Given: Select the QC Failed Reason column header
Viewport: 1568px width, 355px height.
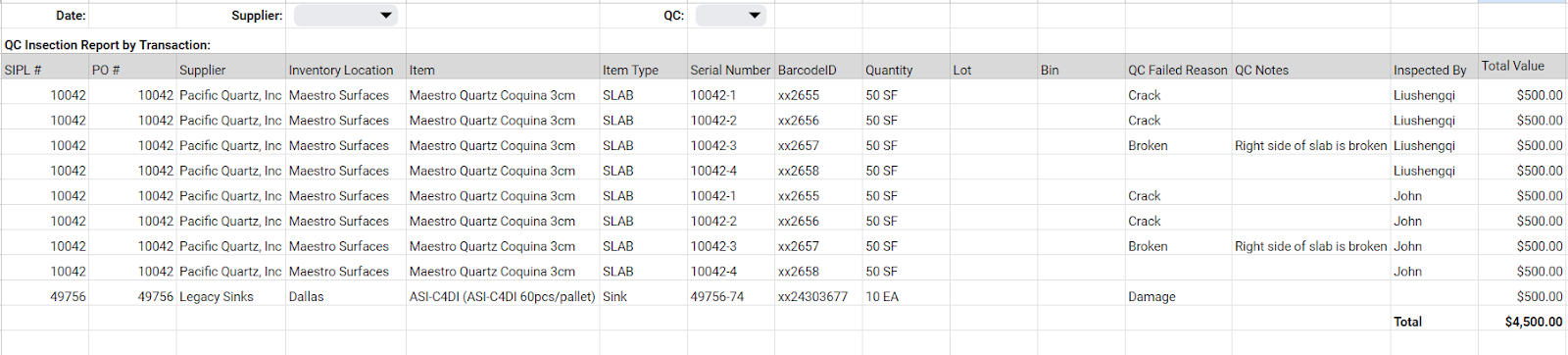Looking at the screenshot, I should 1178,70.
